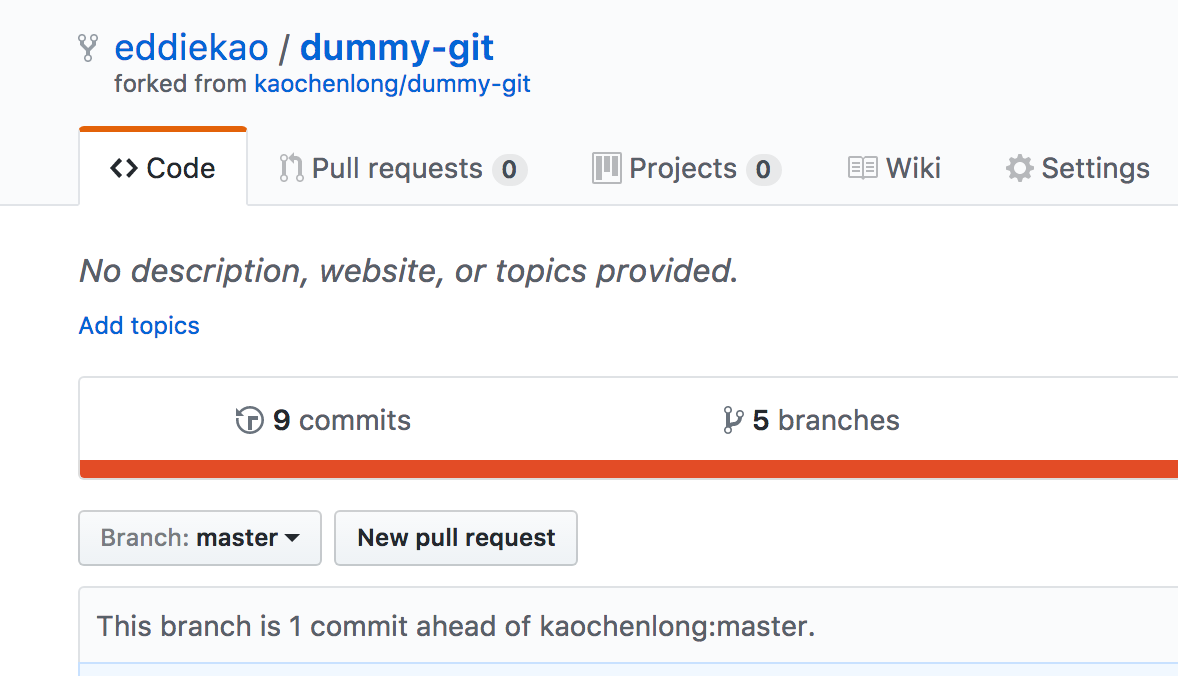
Task: Click dummy-git repository name
Action: (396, 46)
